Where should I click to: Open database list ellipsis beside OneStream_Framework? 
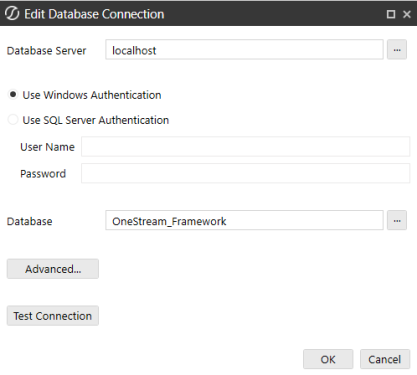(x=397, y=220)
